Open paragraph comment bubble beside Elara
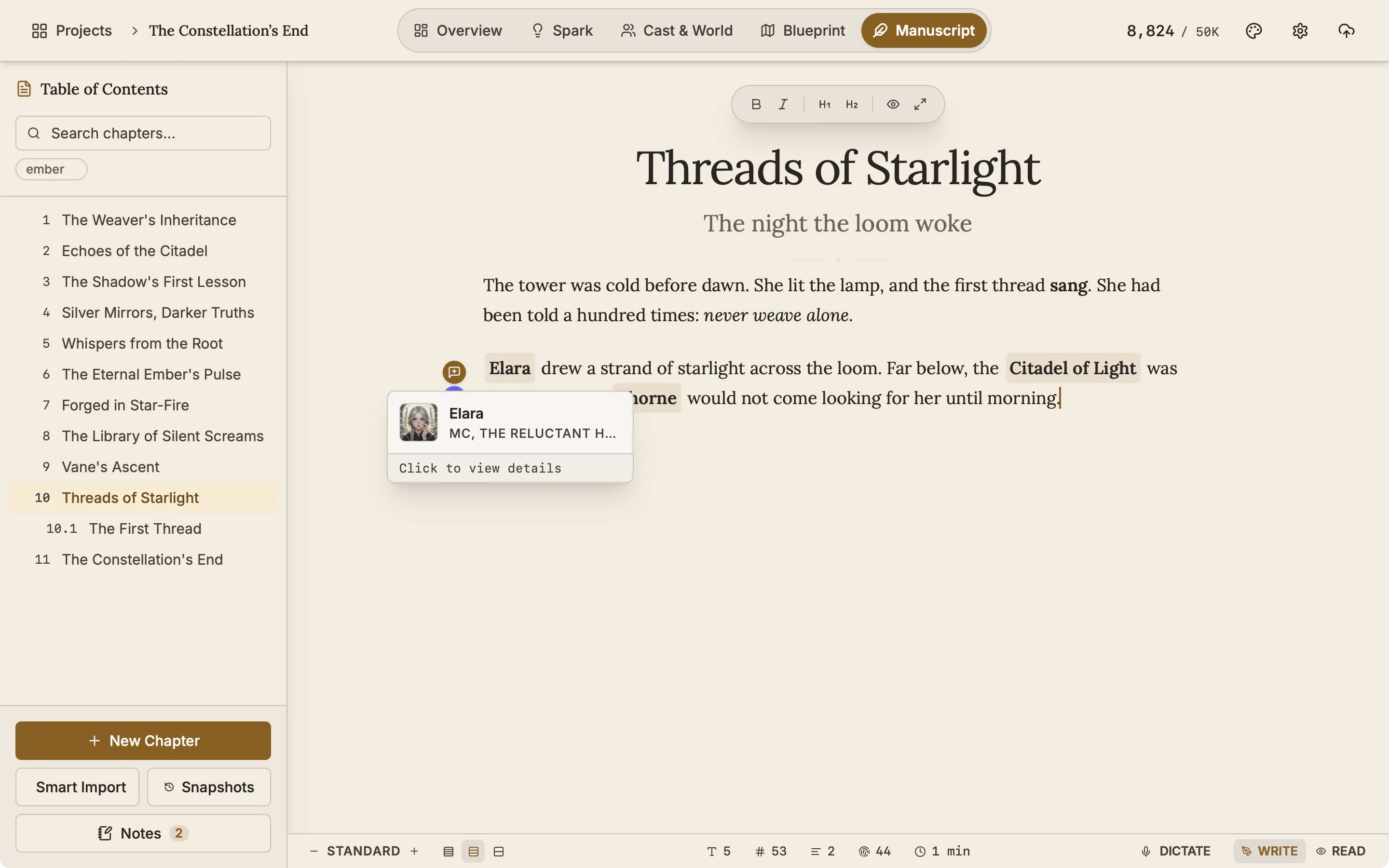 454,371
